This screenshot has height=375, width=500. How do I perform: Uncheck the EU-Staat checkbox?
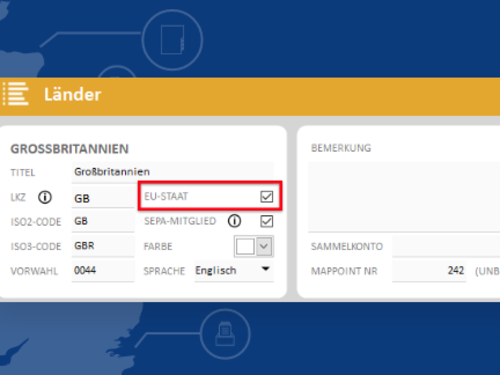point(267,197)
